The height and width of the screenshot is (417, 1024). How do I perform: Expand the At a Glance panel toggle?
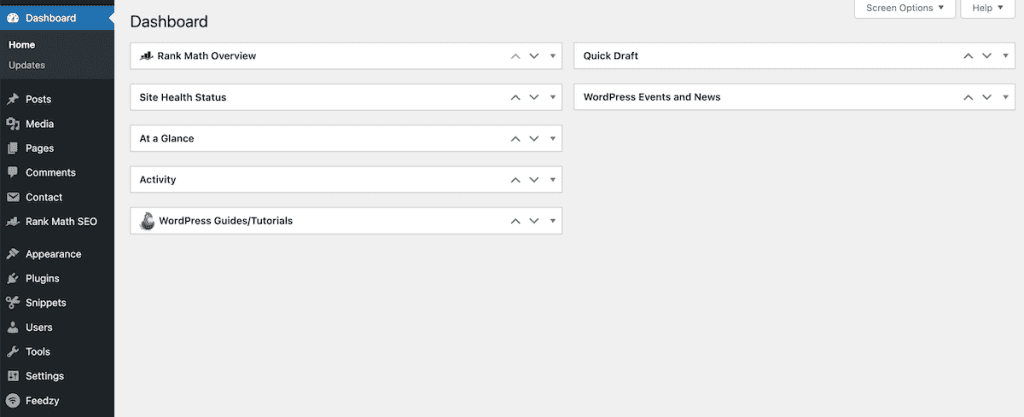(552, 138)
